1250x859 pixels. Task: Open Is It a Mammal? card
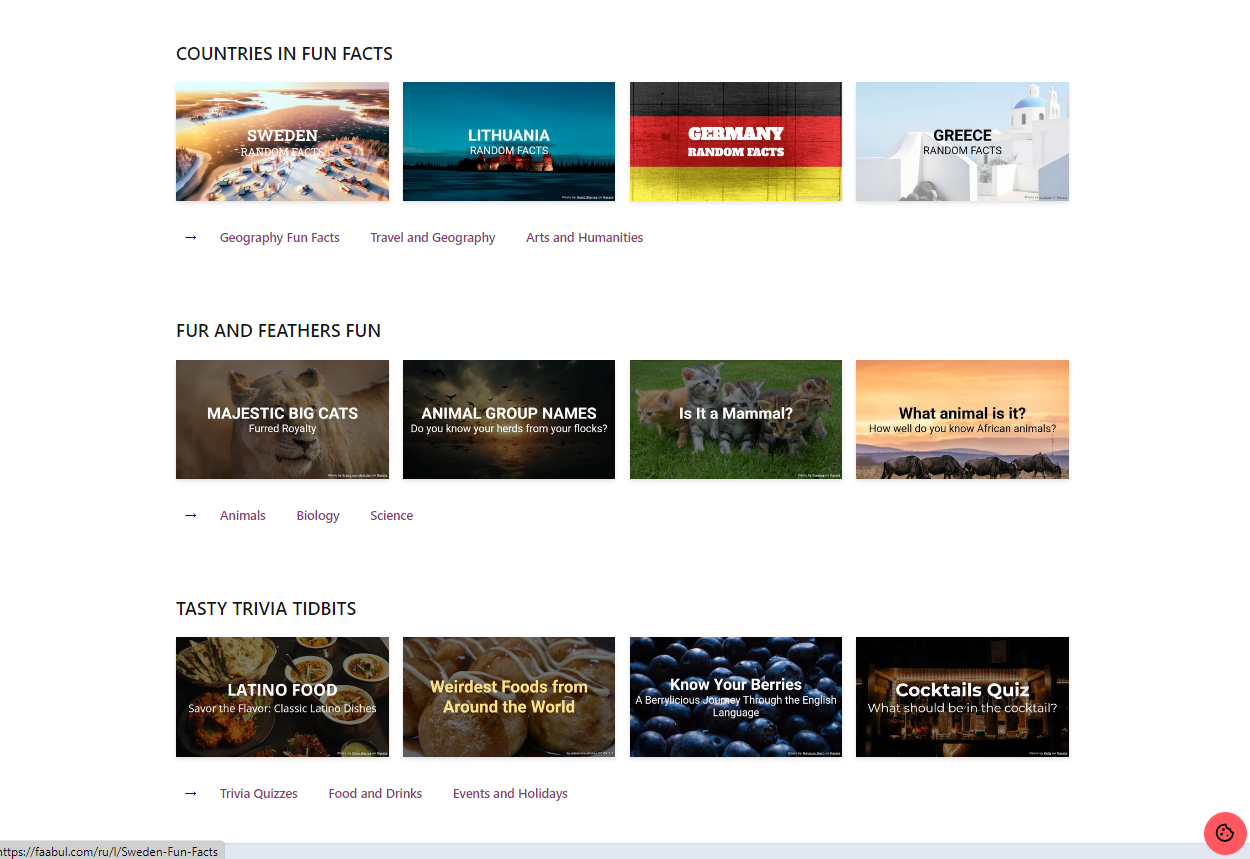coord(736,419)
